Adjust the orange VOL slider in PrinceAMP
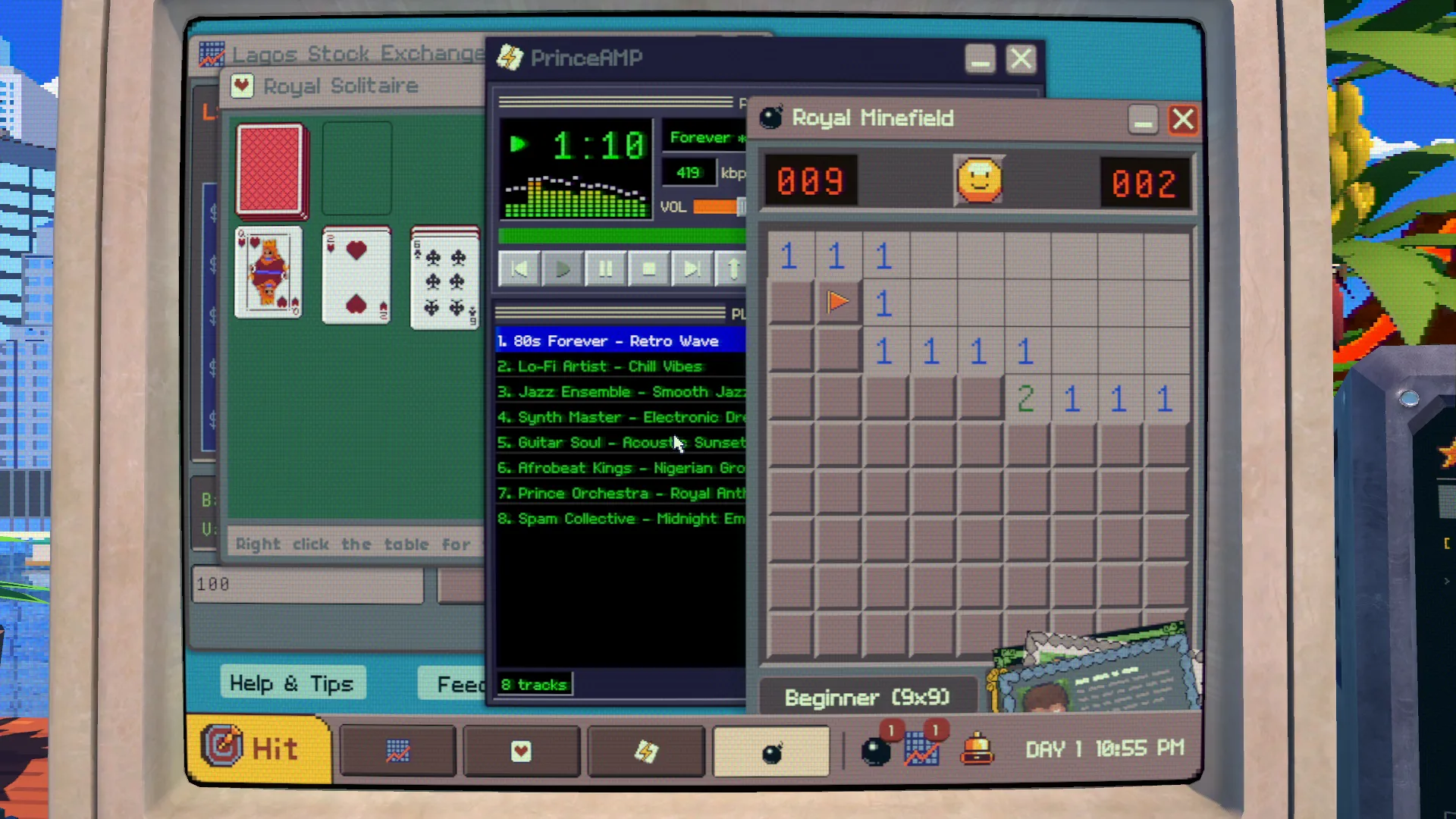 (719, 206)
